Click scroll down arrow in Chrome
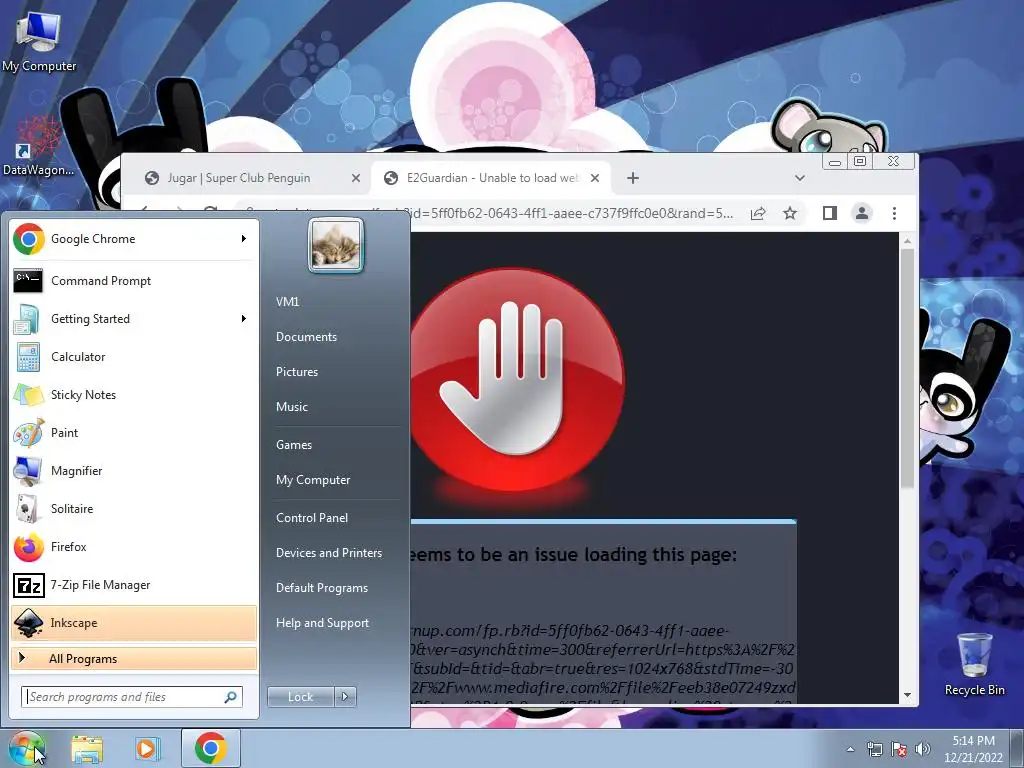 tap(907, 696)
